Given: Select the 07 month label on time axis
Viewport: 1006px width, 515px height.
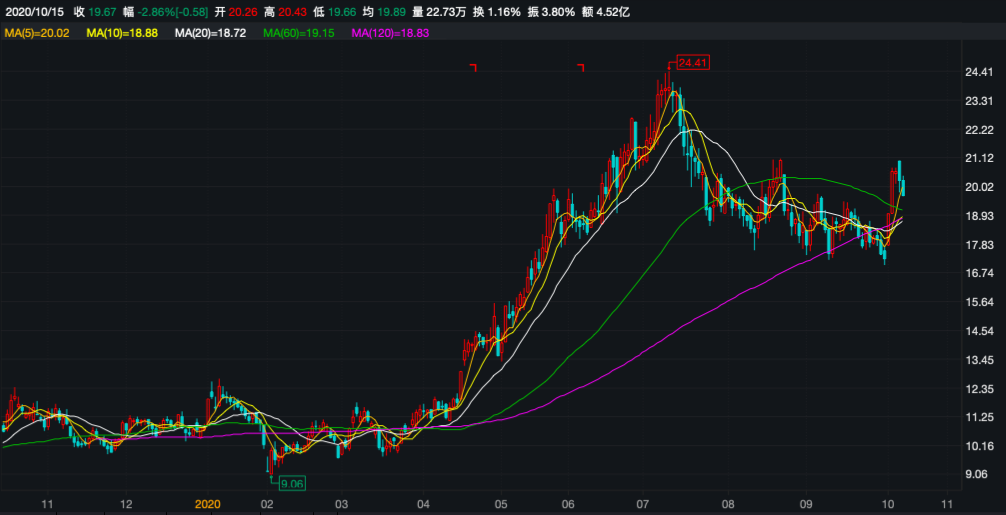Looking at the screenshot, I should (x=643, y=504).
